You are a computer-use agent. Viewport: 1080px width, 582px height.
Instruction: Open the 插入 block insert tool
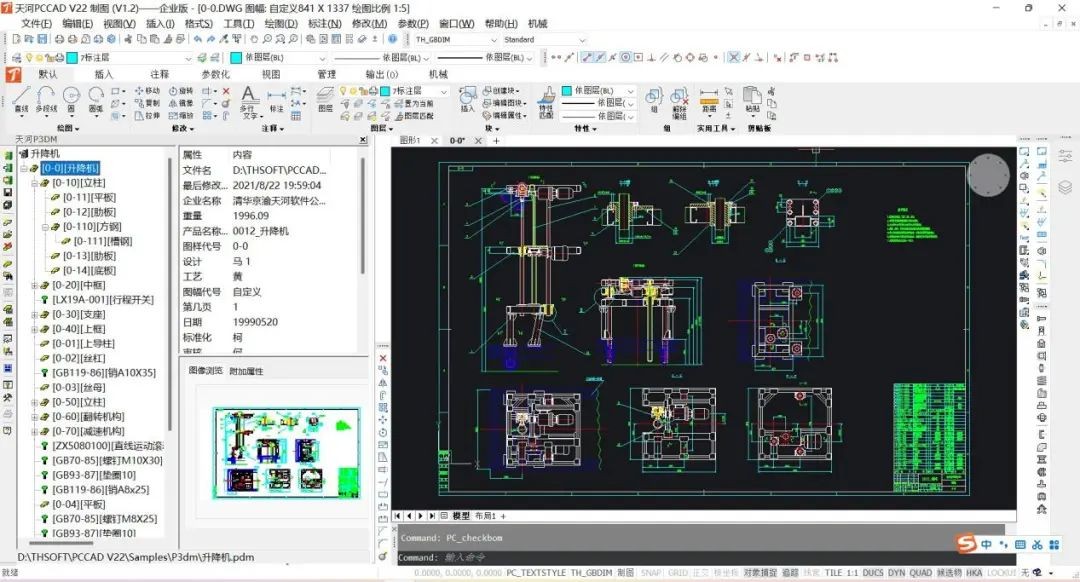466,98
